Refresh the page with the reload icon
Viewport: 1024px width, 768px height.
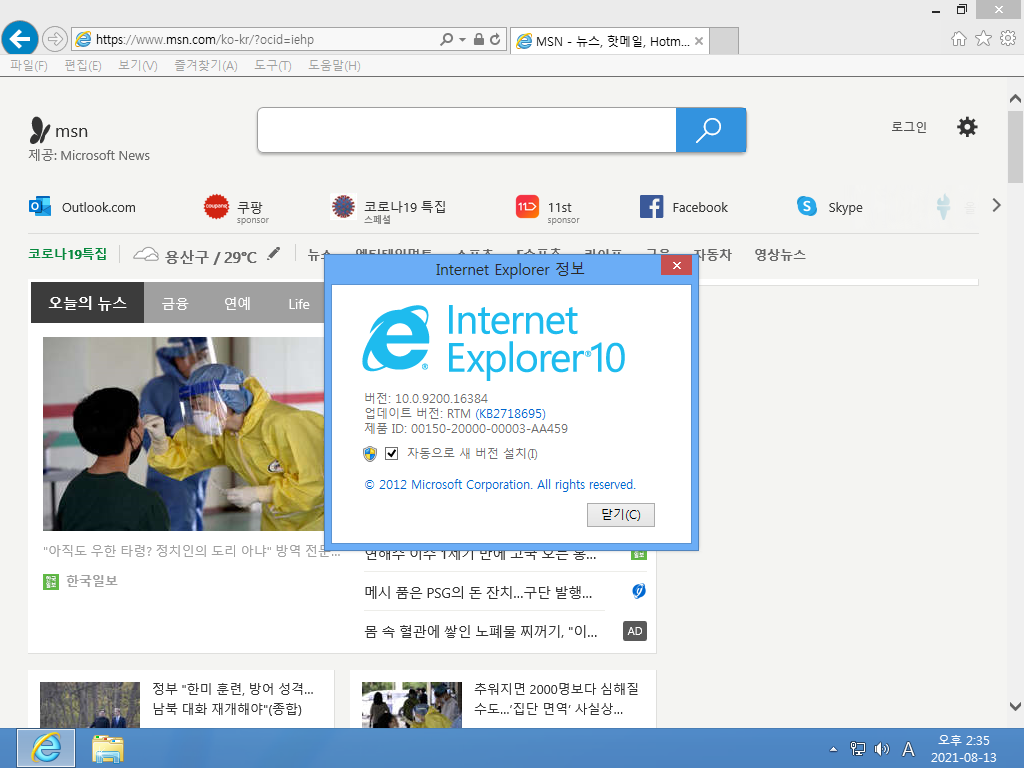click(x=496, y=39)
